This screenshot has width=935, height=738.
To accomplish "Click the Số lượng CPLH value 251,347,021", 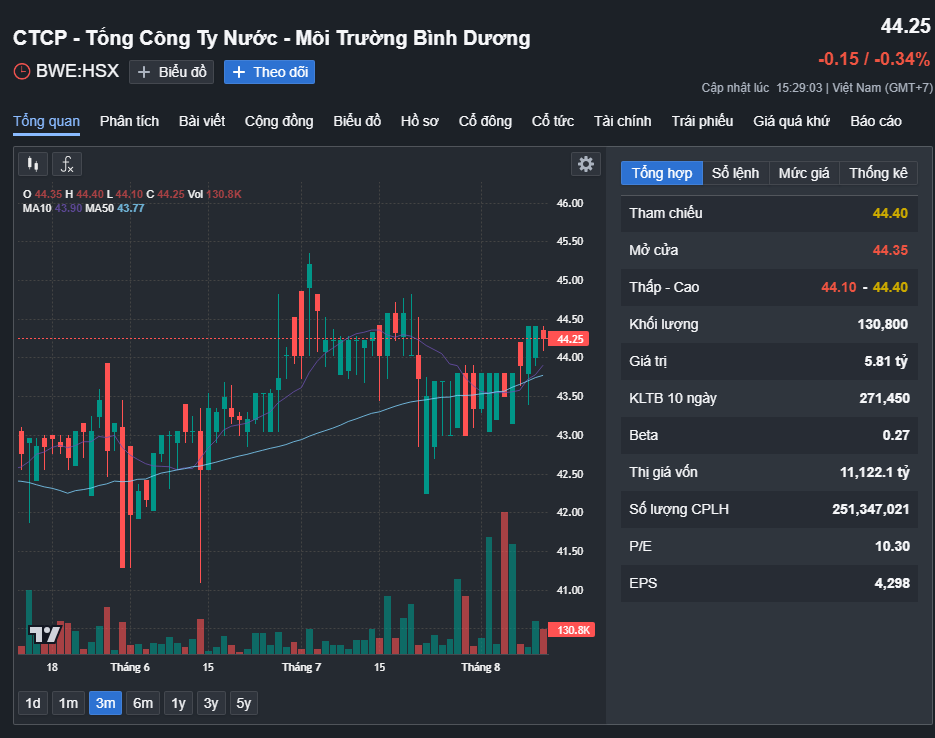I will tap(871, 509).
